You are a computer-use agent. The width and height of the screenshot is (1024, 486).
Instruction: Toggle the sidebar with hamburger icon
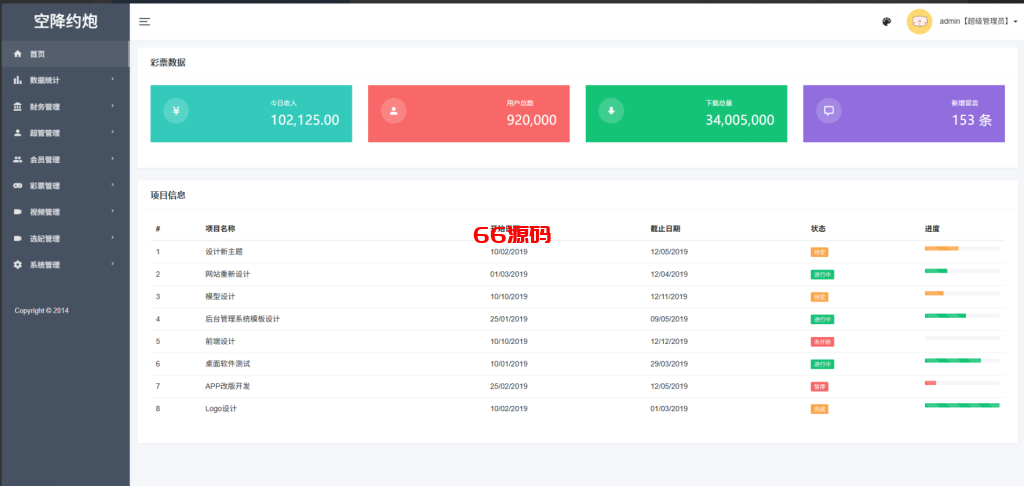point(145,22)
